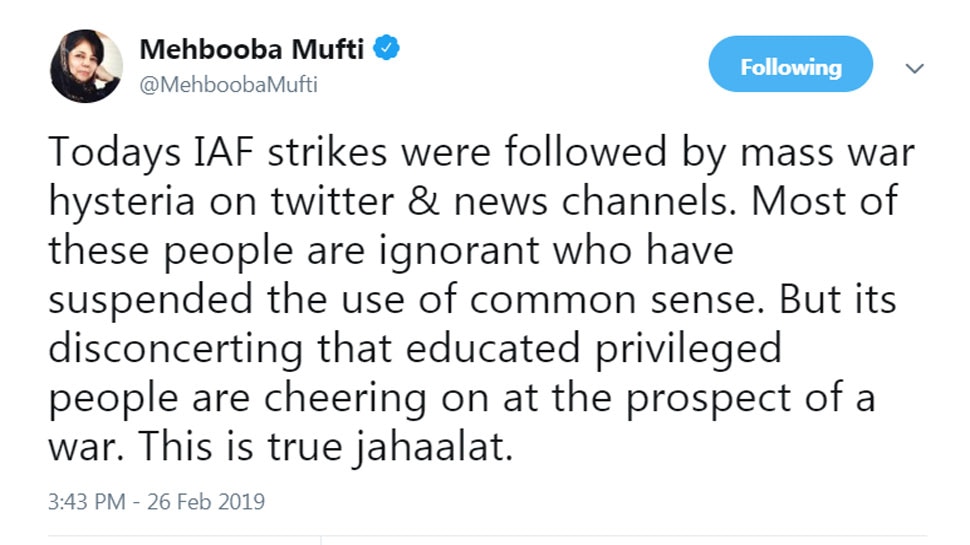The image size is (970, 545).
Task: Click Mehbooba Mufti's profile avatar photo
Action: pyautogui.click(x=86, y=65)
